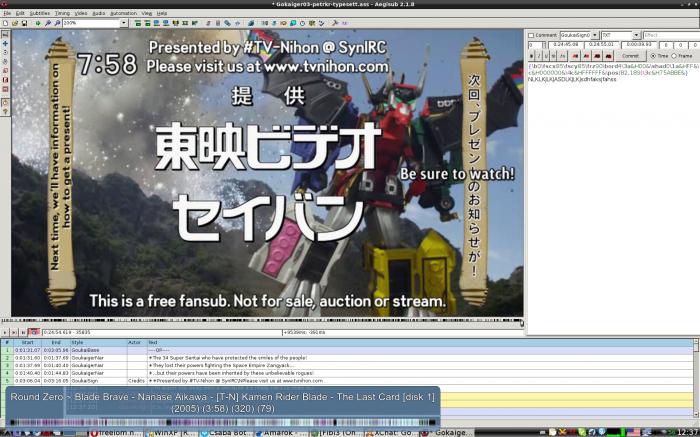Image resolution: width=700 pixels, height=437 pixels.
Task: Select the Time radio button
Action: tap(653, 56)
